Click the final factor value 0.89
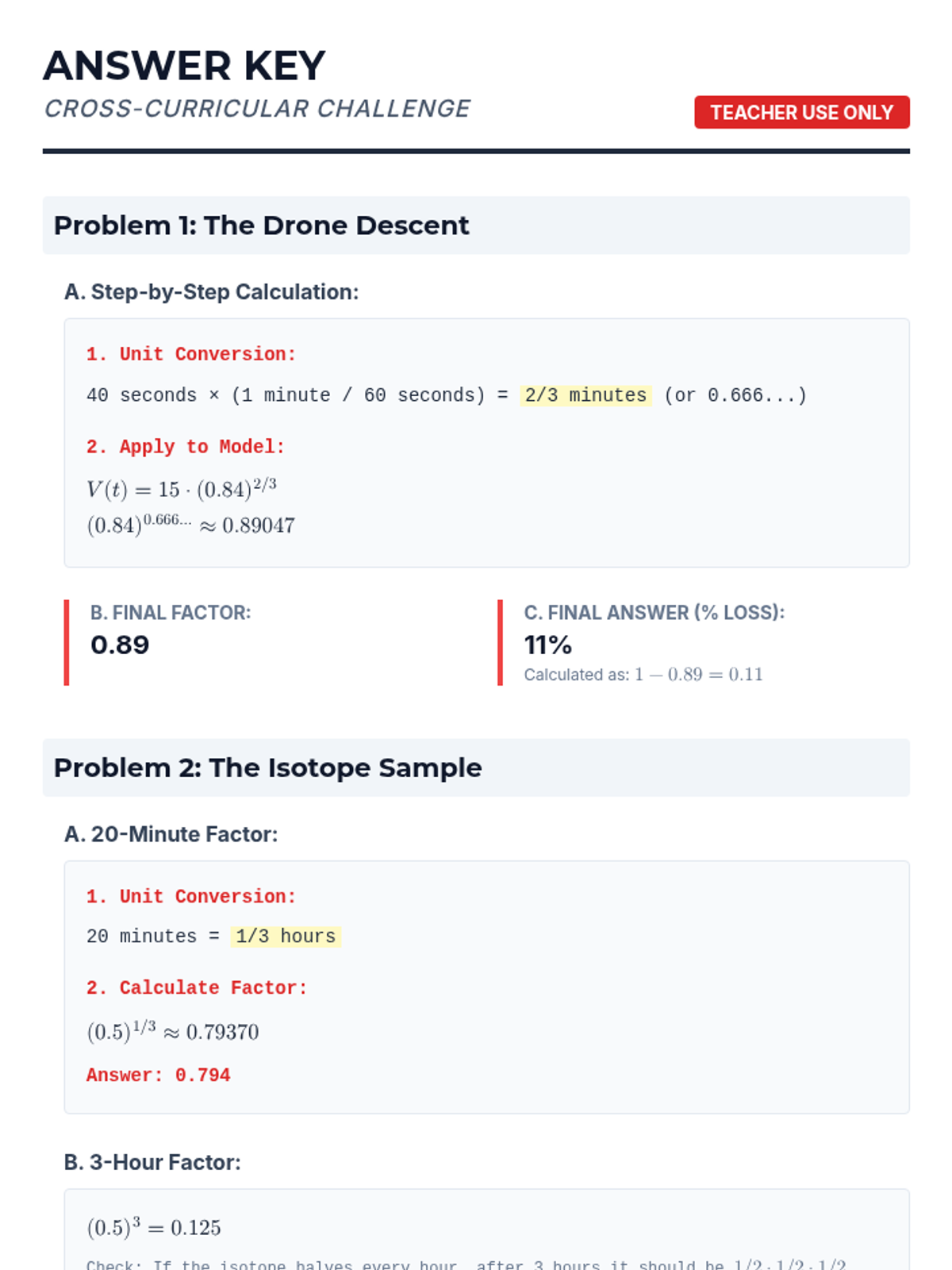The image size is (952, 1270). tap(120, 645)
